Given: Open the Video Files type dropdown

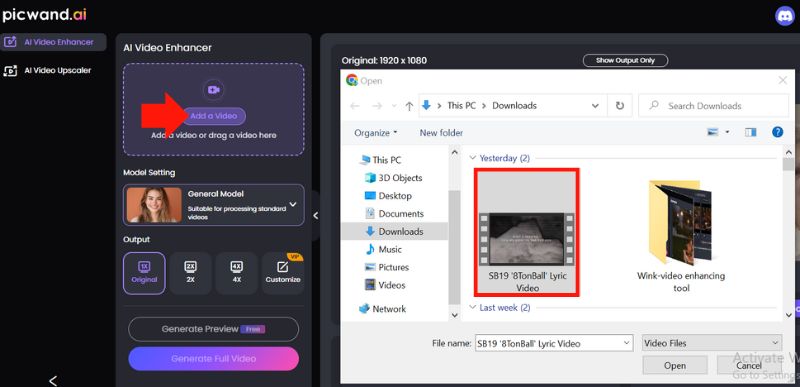Looking at the screenshot, I should [x=712, y=343].
